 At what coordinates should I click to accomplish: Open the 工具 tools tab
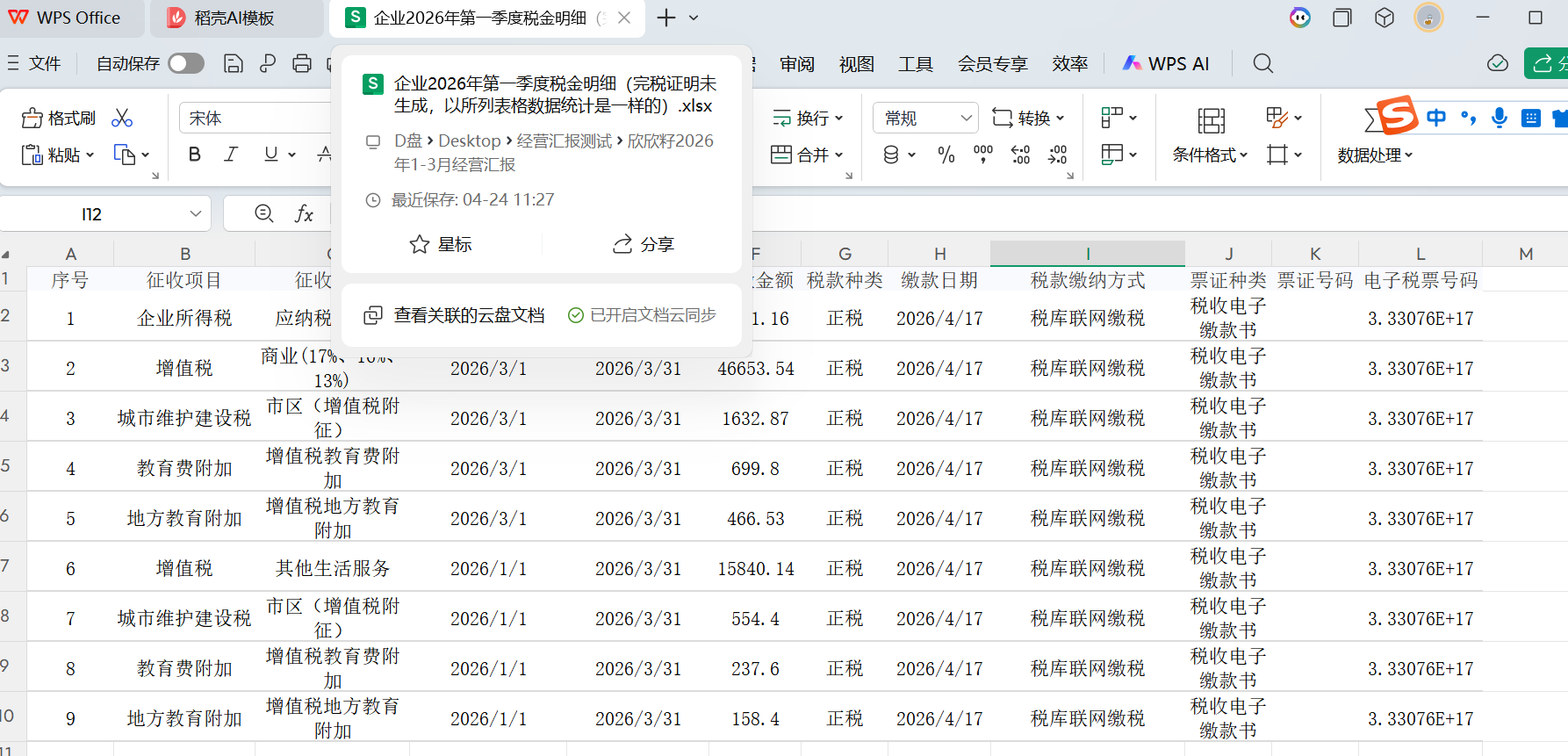pos(916,63)
